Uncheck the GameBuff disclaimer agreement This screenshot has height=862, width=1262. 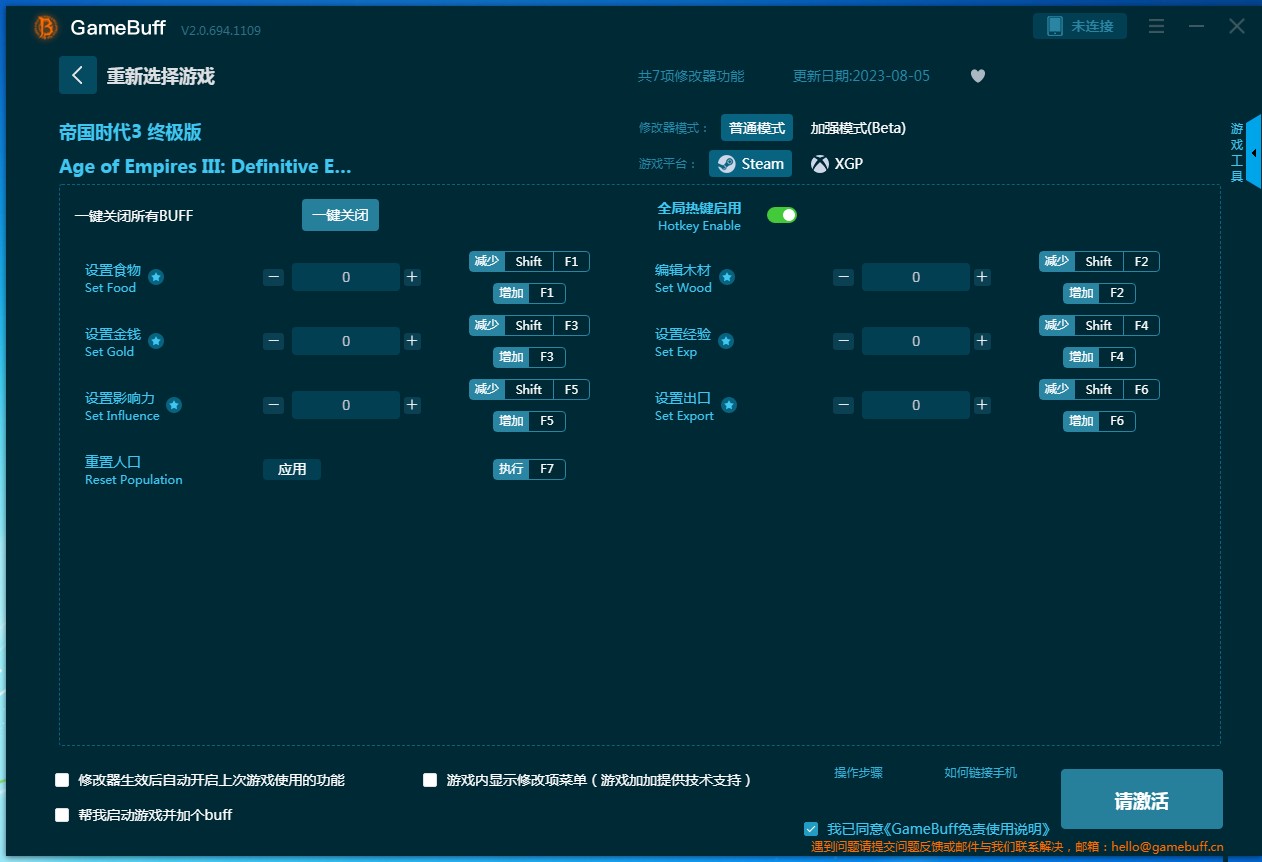pyautogui.click(x=811, y=829)
